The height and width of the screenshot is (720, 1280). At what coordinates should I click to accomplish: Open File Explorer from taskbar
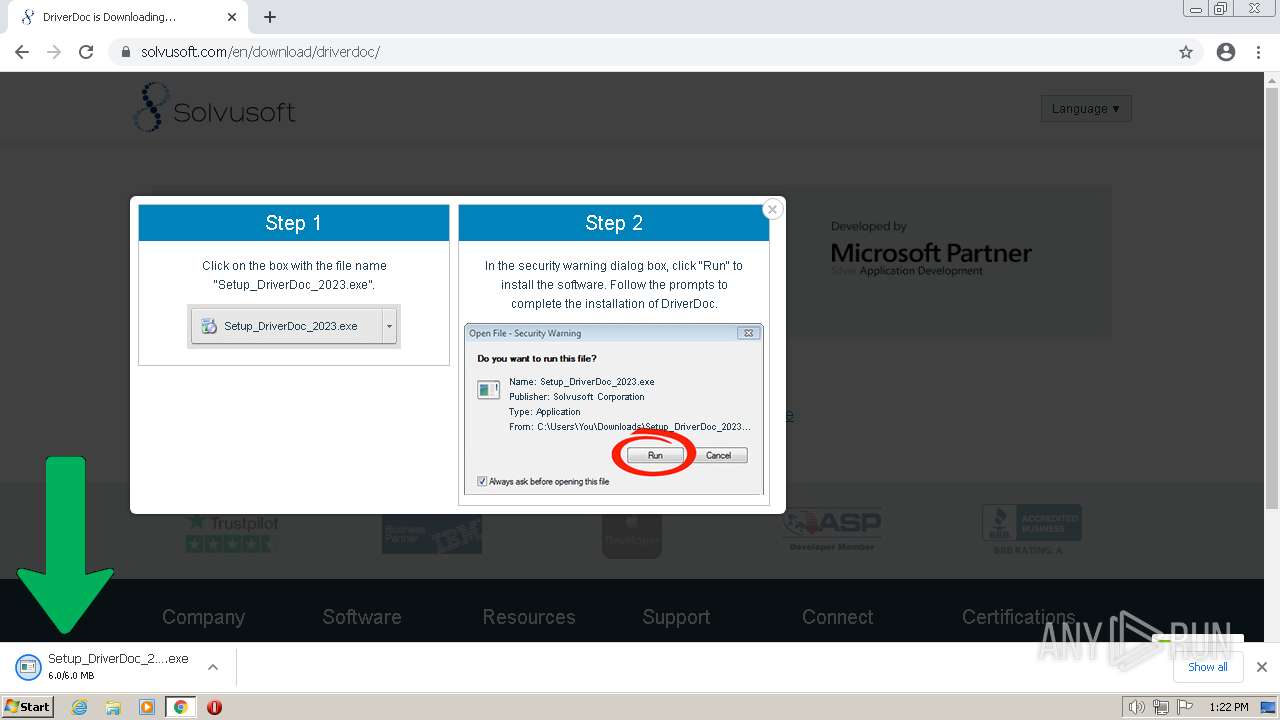pyautogui.click(x=113, y=707)
